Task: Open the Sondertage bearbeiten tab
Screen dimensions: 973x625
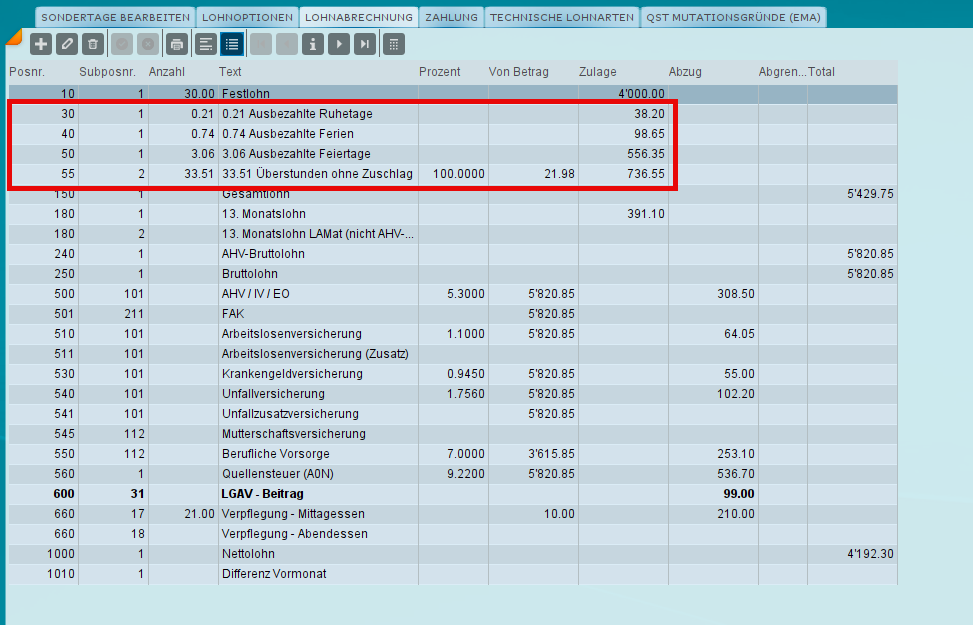Action: (115, 17)
